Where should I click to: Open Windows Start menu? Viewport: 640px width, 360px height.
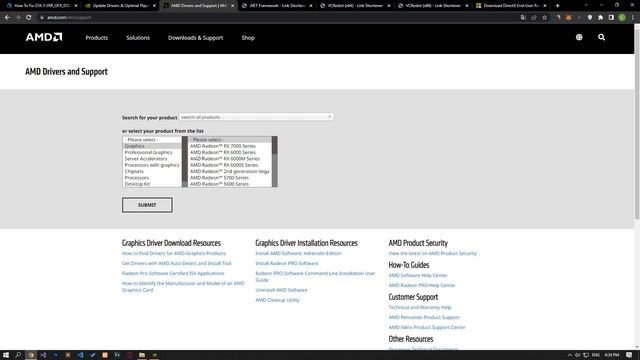click(6, 355)
